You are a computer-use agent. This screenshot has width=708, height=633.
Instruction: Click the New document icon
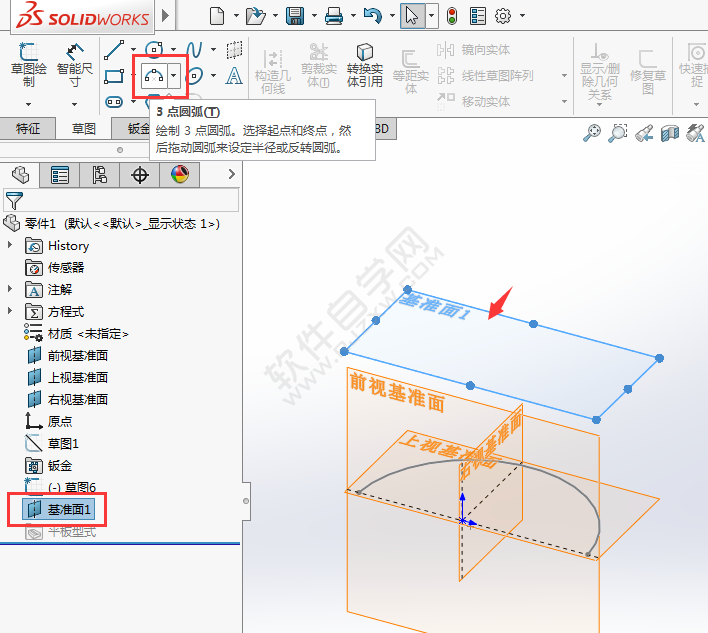coord(217,16)
